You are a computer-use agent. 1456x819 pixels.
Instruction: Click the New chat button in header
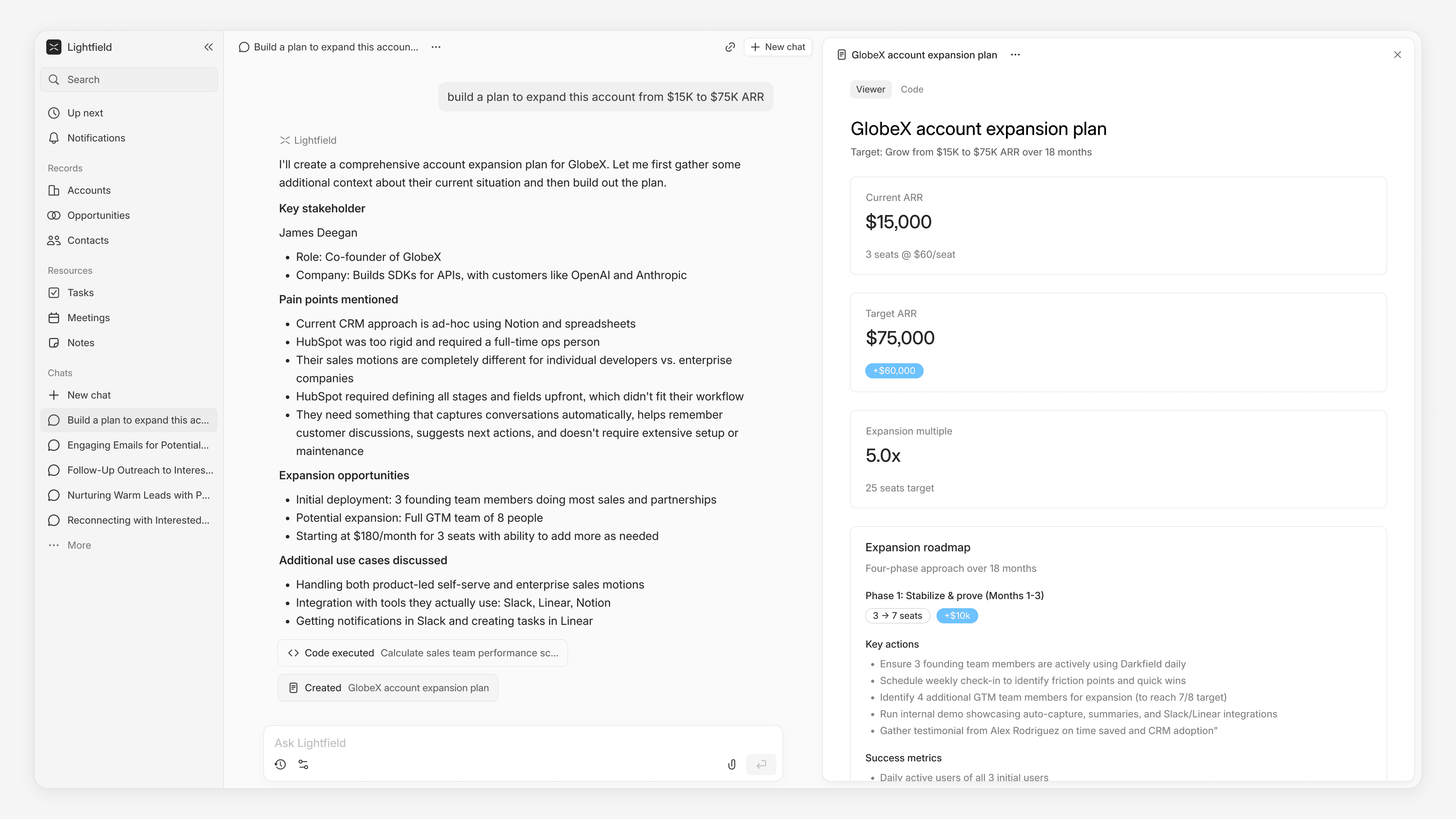click(778, 47)
